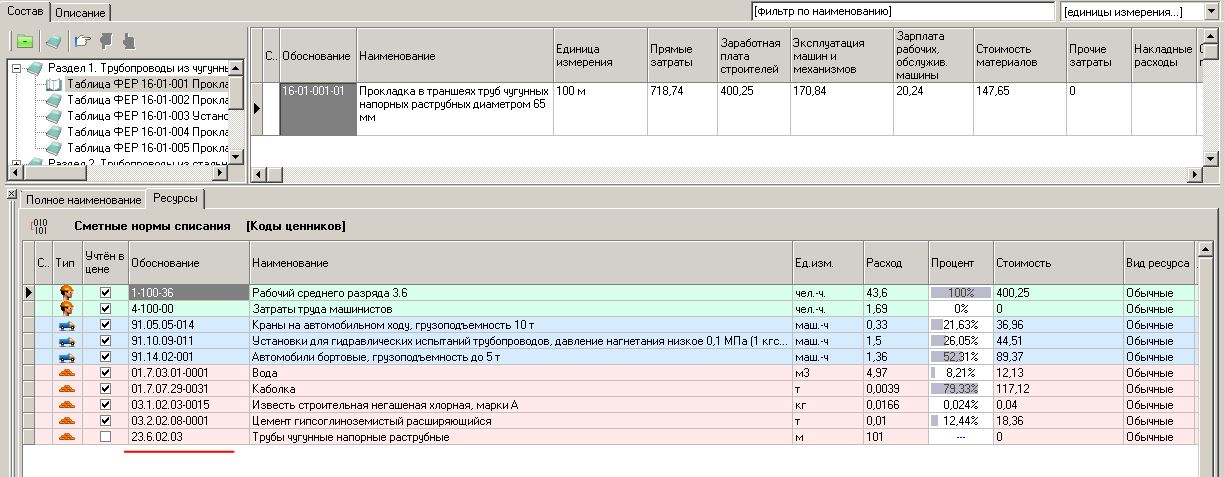
Task: Click the book icon of table 16-01-005
Action: click(54, 148)
